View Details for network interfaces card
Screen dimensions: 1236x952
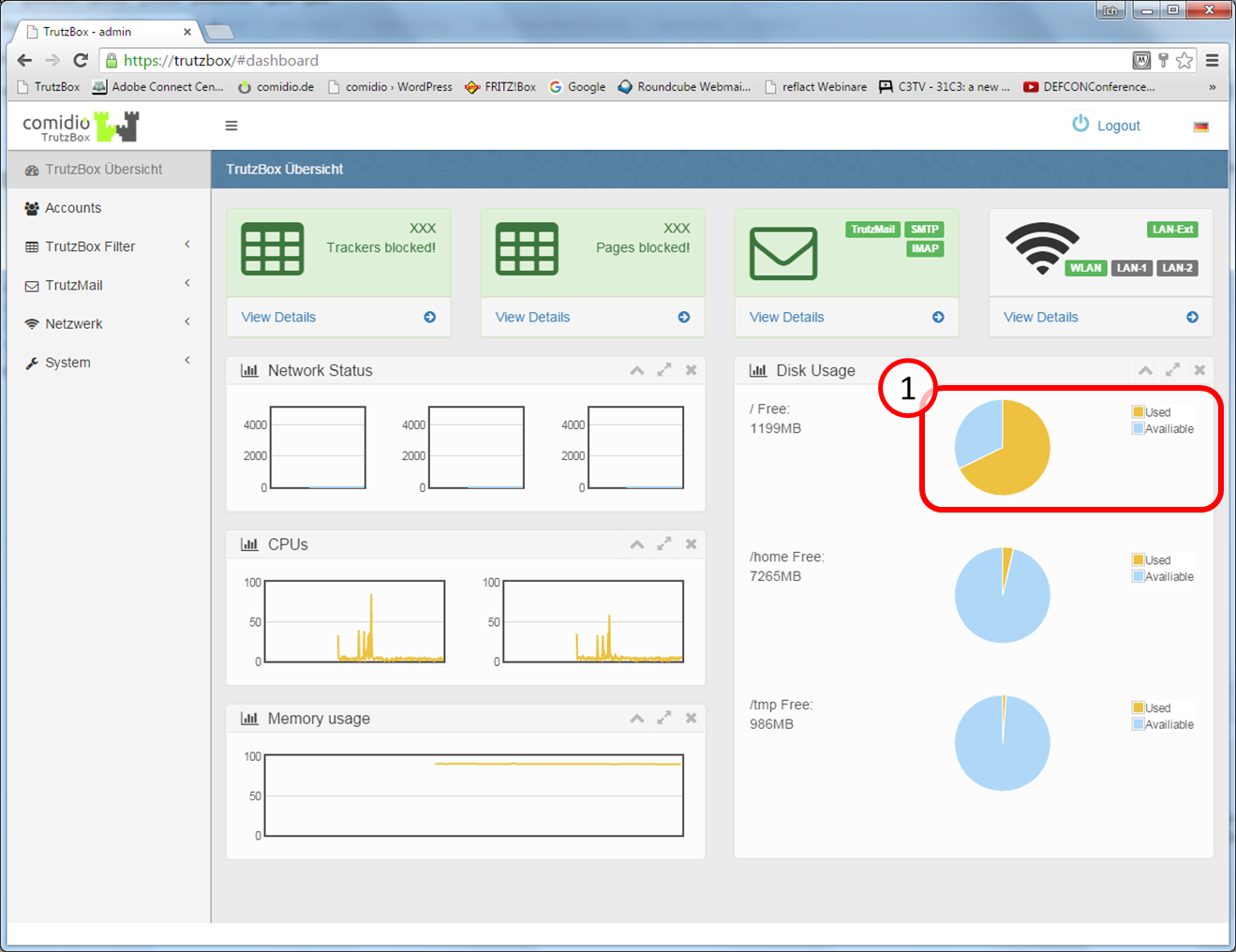(1101, 318)
